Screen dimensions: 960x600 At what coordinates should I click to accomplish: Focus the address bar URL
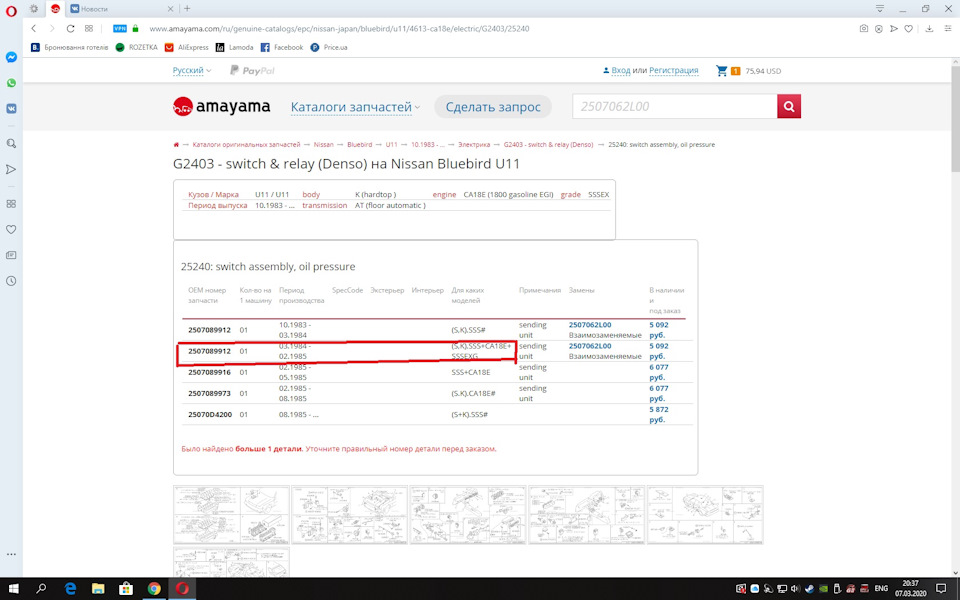tap(339, 28)
